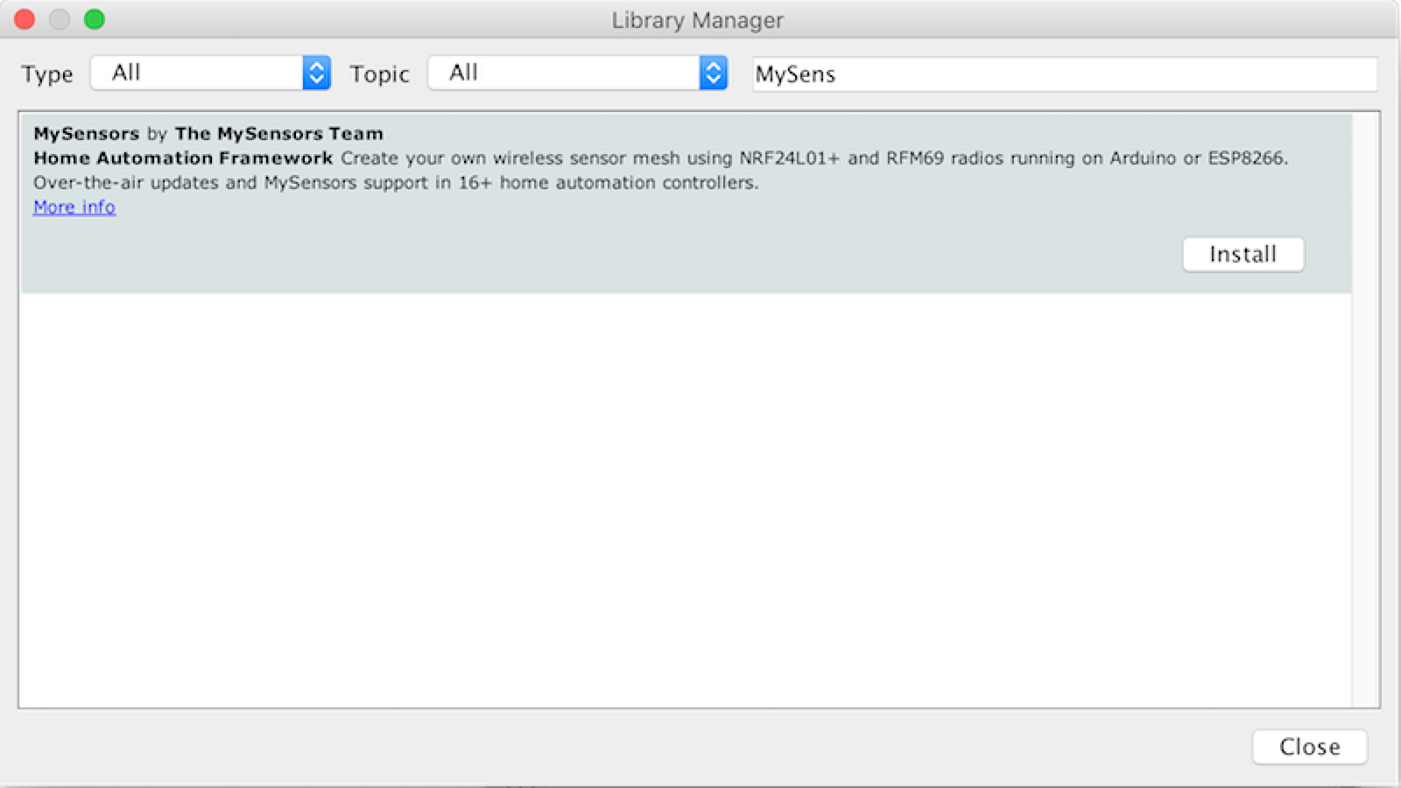The height and width of the screenshot is (788, 1401).
Task: Focus the library search field containing MySens
Action: coord(1065,74)
